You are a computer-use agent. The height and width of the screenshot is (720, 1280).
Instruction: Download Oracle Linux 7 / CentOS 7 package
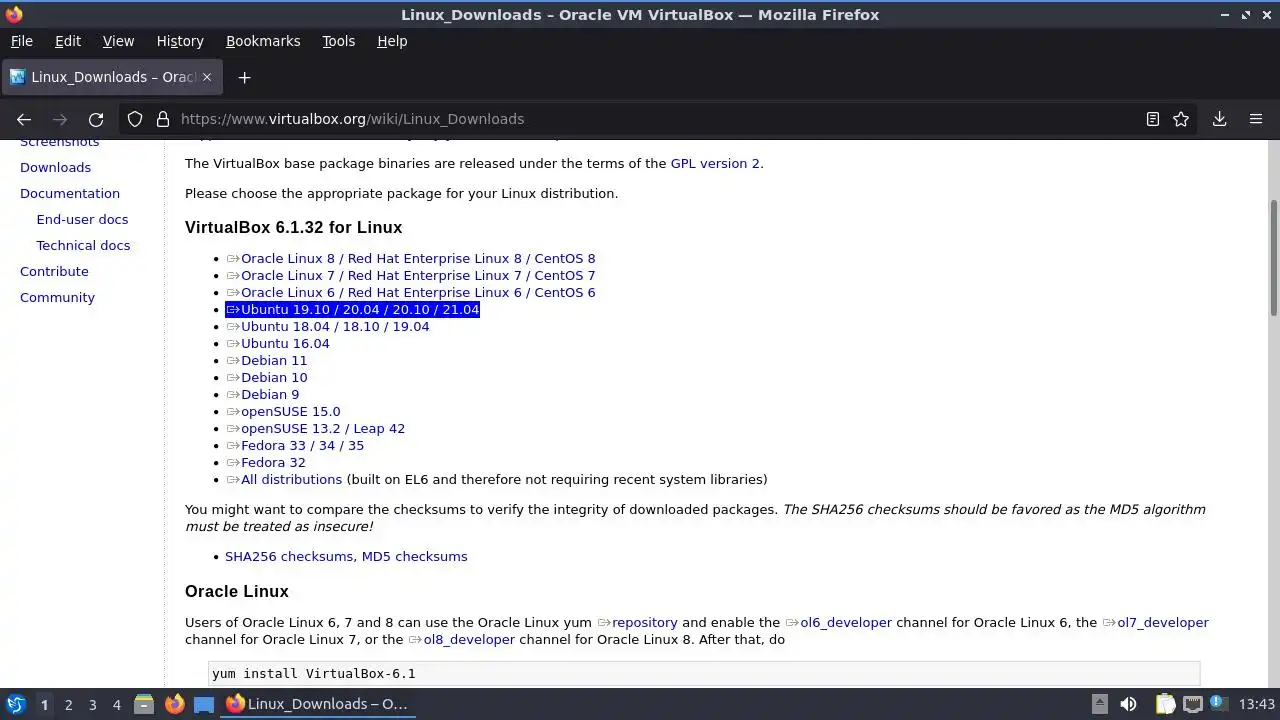pos(410,275)
